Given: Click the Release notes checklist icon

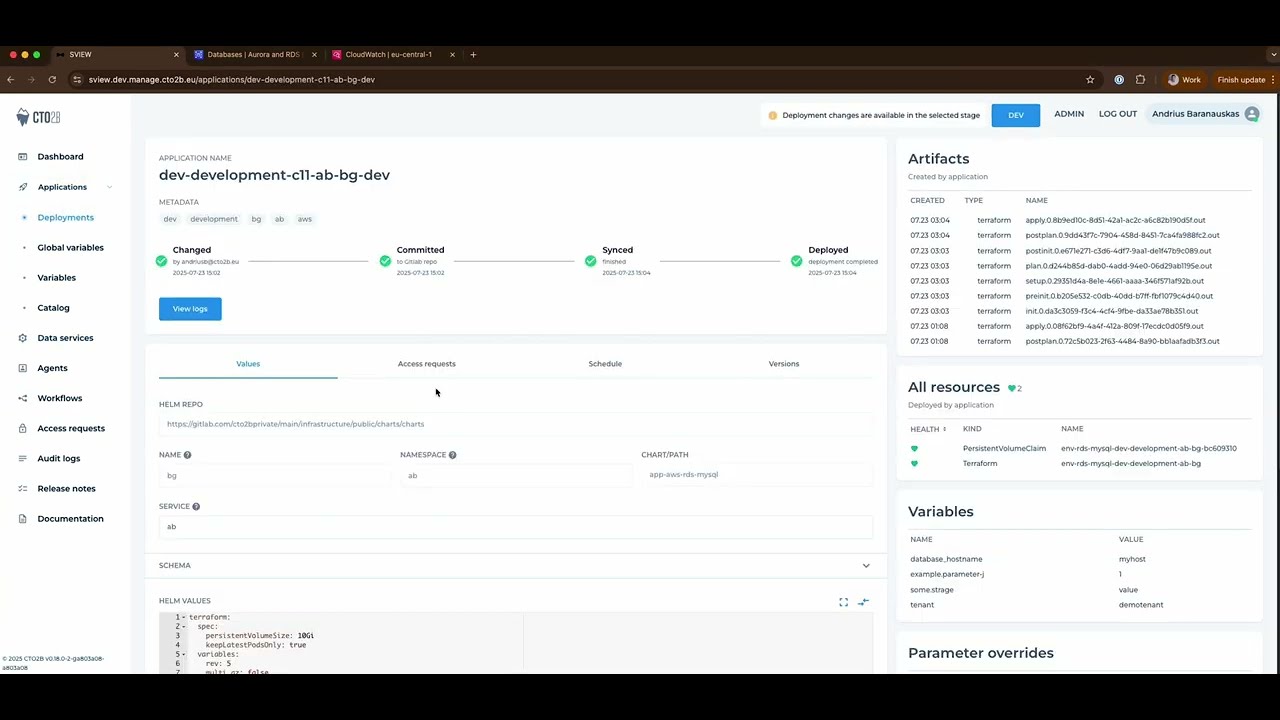Looking at the screenshot, I should pyautogui.click(x=22, y=488).
